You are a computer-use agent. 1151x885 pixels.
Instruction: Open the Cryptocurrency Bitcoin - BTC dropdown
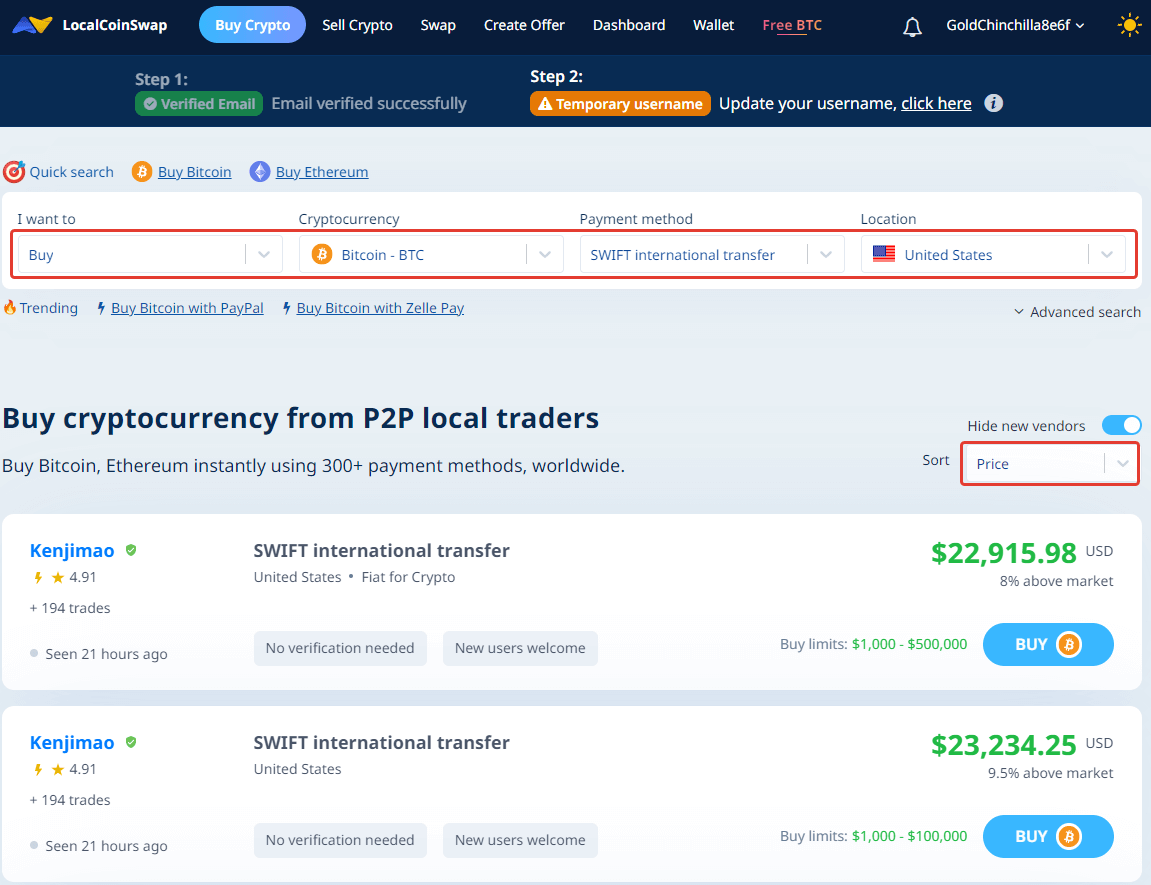point(431,255)
